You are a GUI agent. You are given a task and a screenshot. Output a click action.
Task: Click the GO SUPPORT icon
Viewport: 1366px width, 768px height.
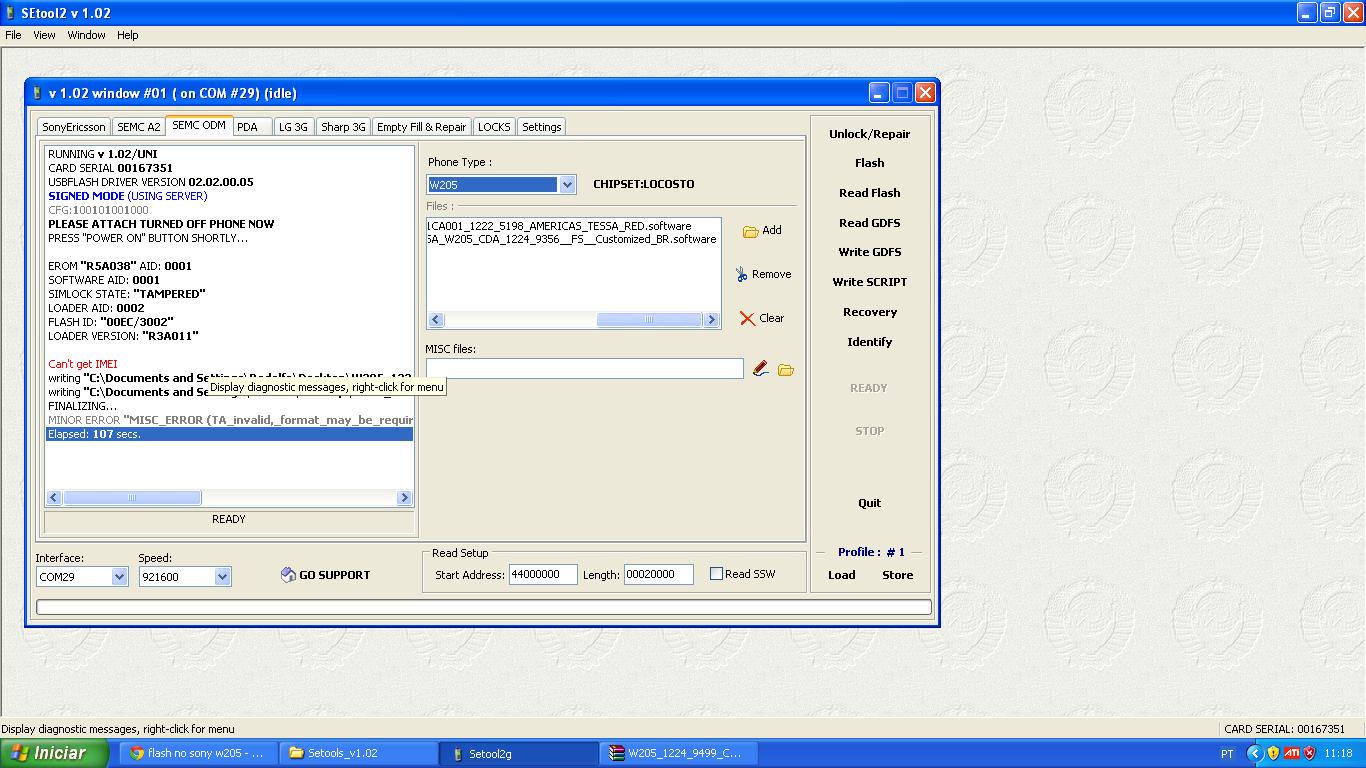click(289, 575)
